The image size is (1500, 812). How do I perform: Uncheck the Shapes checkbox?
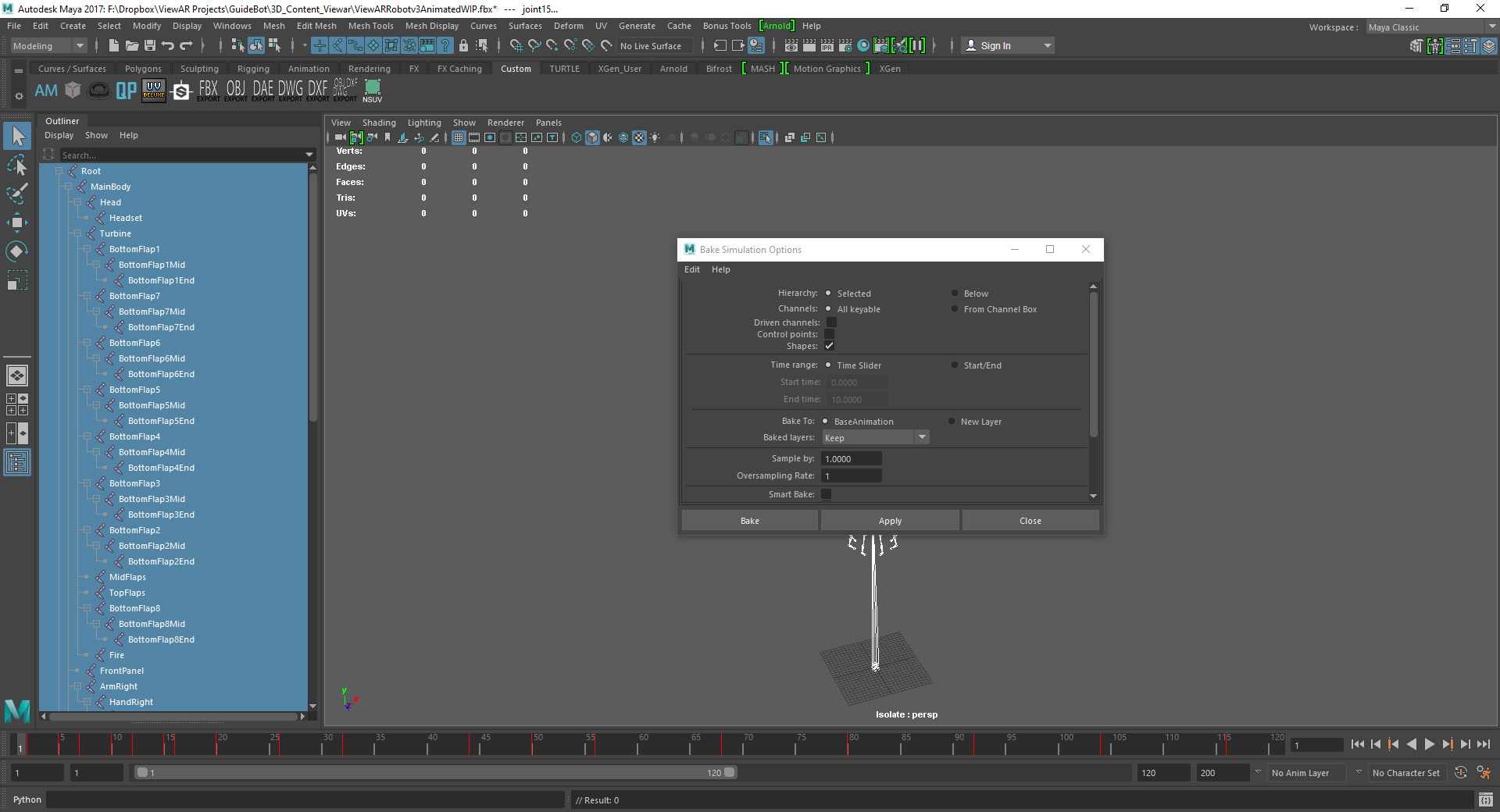[830, 346]
